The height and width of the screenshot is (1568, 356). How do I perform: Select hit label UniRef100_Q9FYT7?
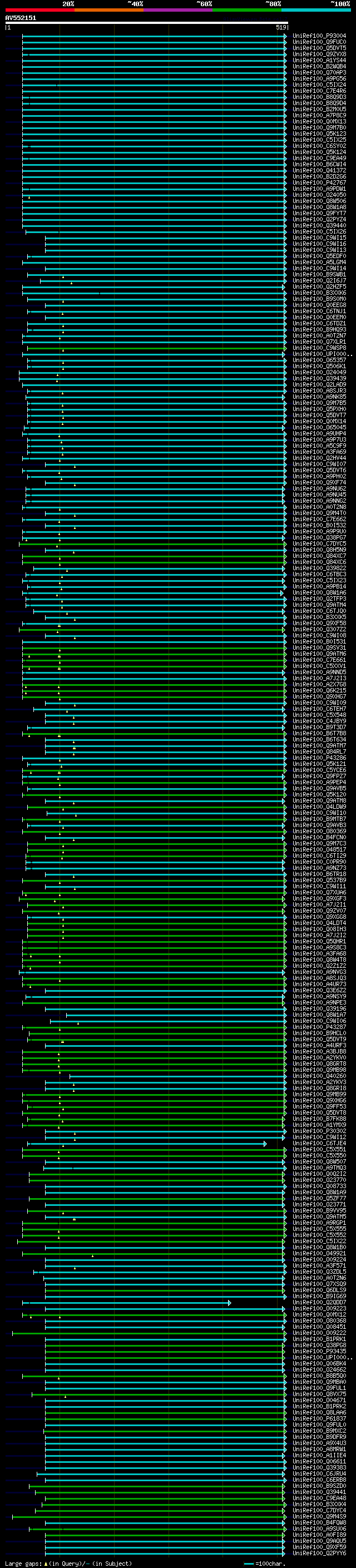(319, 214)
